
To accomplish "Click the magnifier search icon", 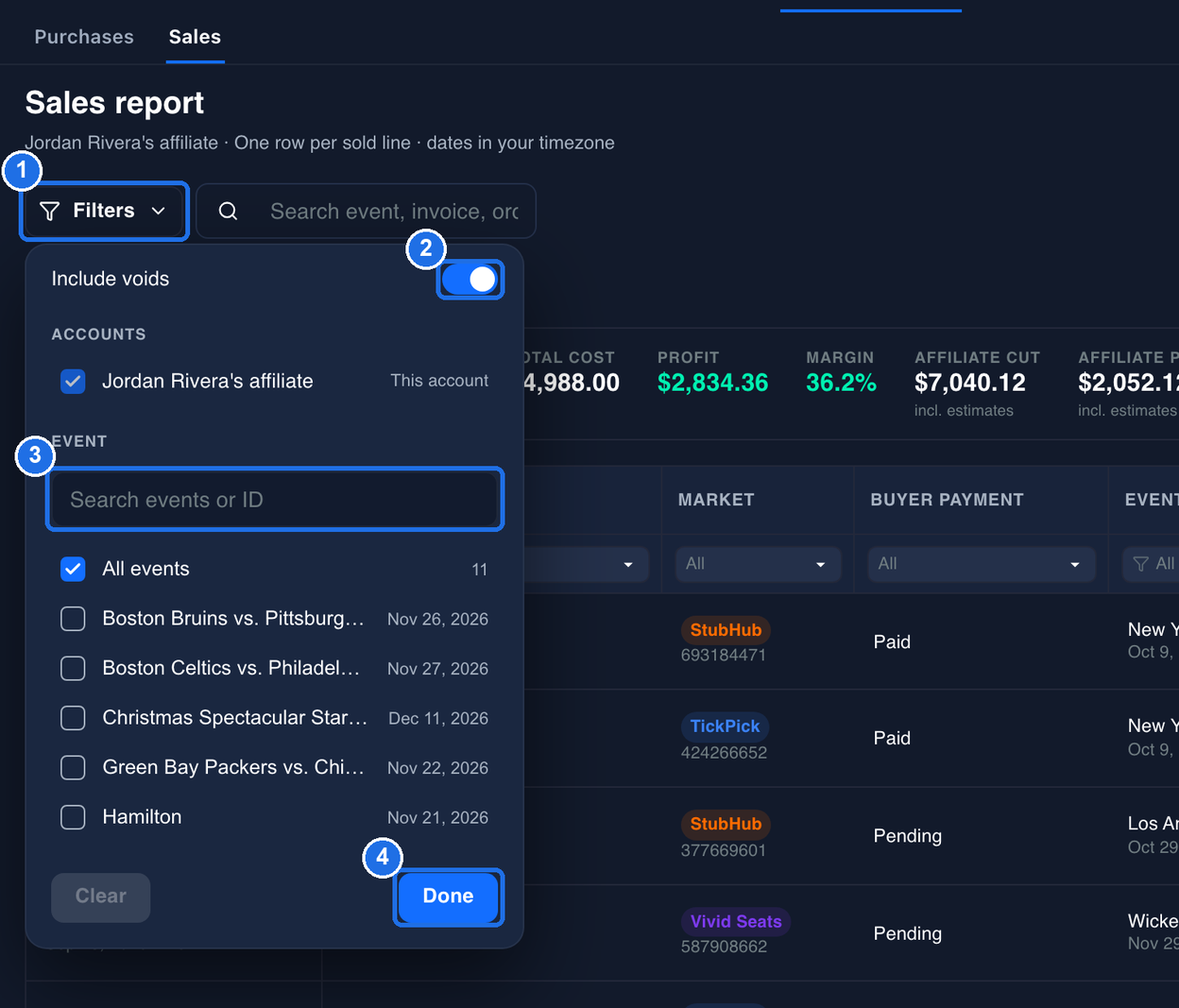I will coord(228,211).
